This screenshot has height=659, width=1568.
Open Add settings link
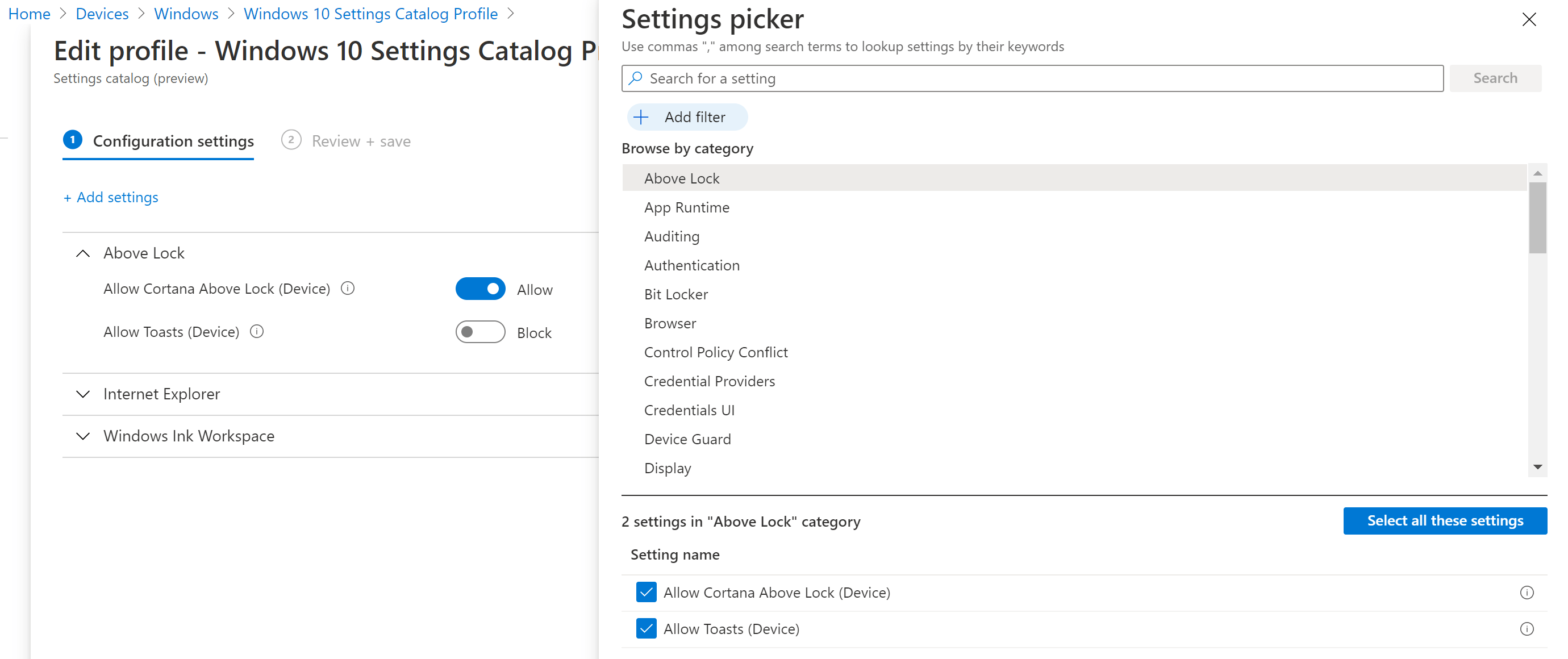(x=111, y=197)
